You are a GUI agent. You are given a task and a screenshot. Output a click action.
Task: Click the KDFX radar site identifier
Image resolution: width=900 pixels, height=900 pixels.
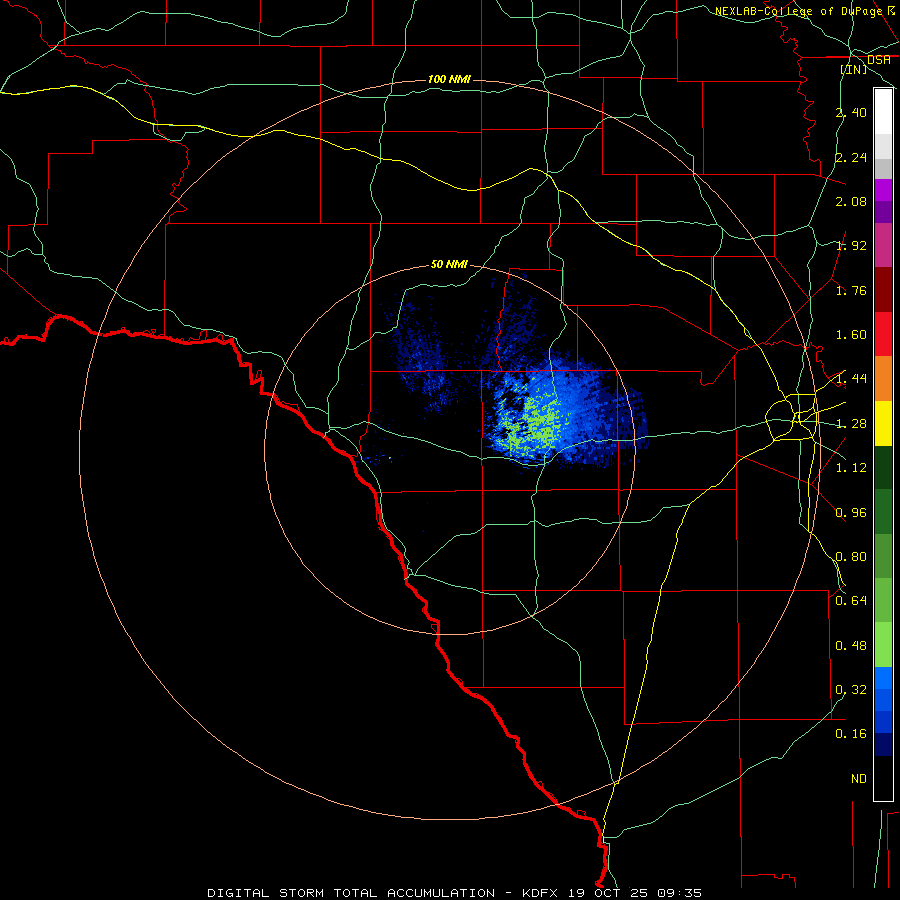click(x=542, y=893)
